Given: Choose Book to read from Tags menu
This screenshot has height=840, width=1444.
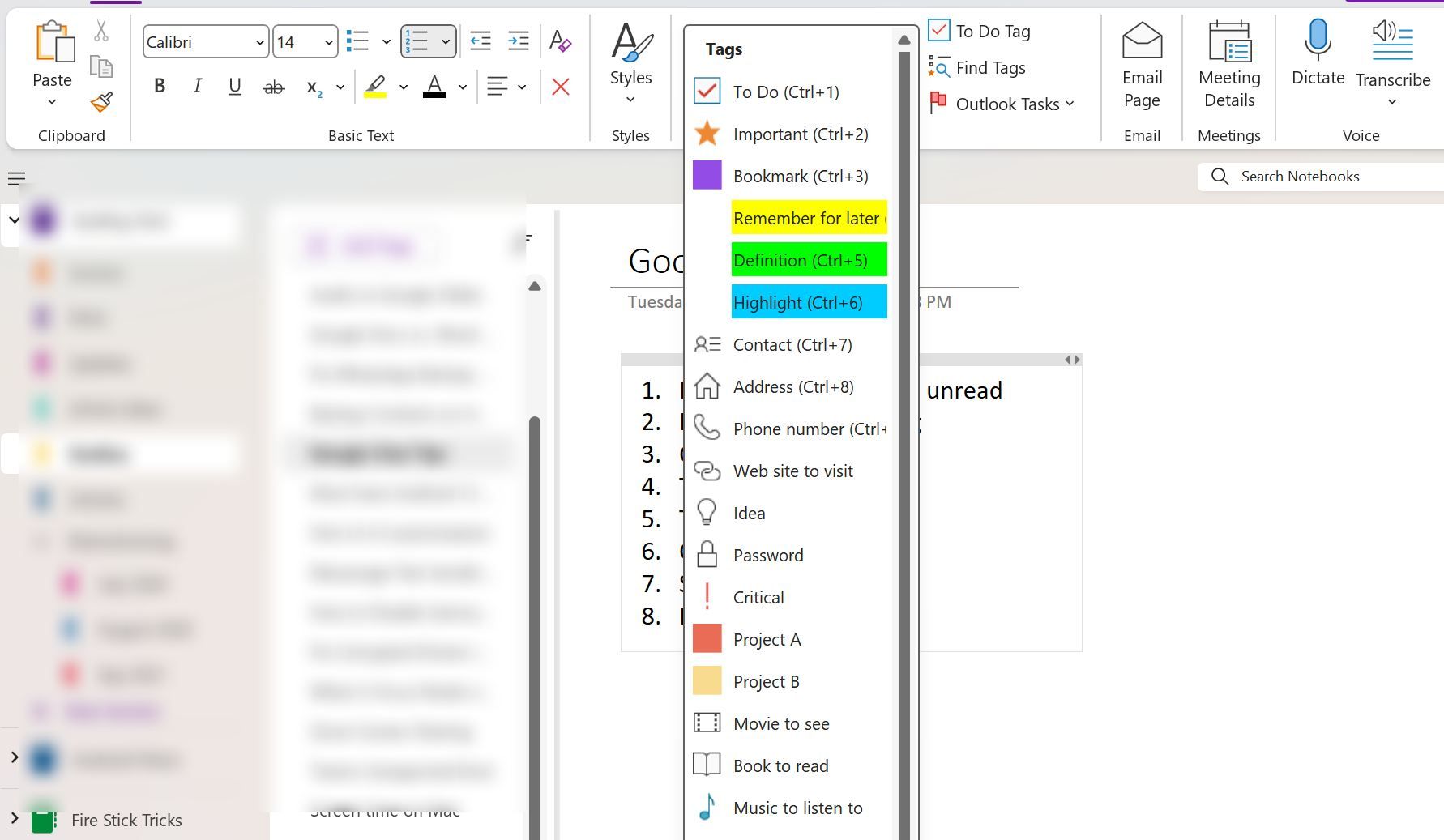Looking at the screenshot, I should coord(780,765).
